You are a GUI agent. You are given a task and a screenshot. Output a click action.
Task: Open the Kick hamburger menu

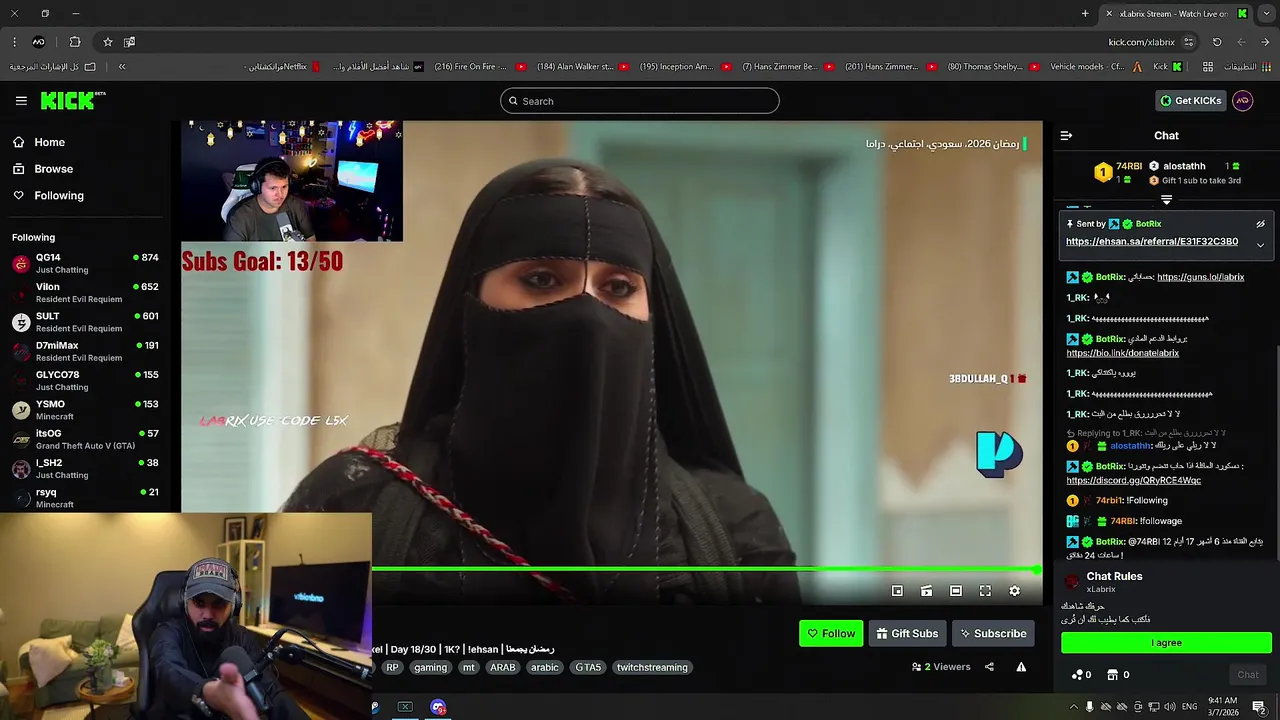[x=21, y=100]
